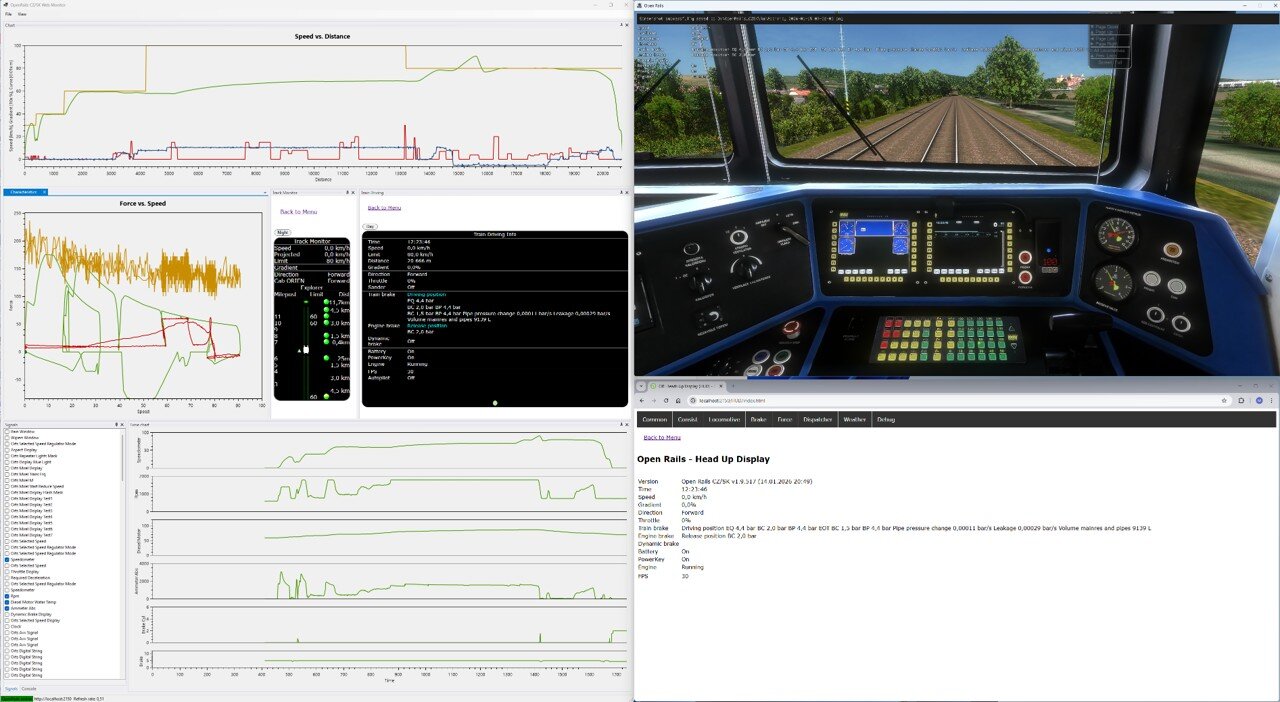Uncheck the Rpm signal
The width and height of the screenshot is (1280, 702).
click(7, 596)
